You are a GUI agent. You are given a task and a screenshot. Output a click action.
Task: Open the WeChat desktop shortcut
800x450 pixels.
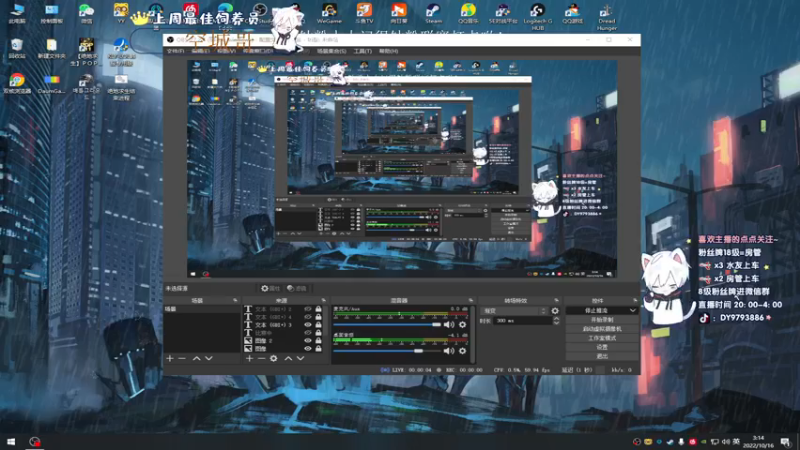[86, 14]
